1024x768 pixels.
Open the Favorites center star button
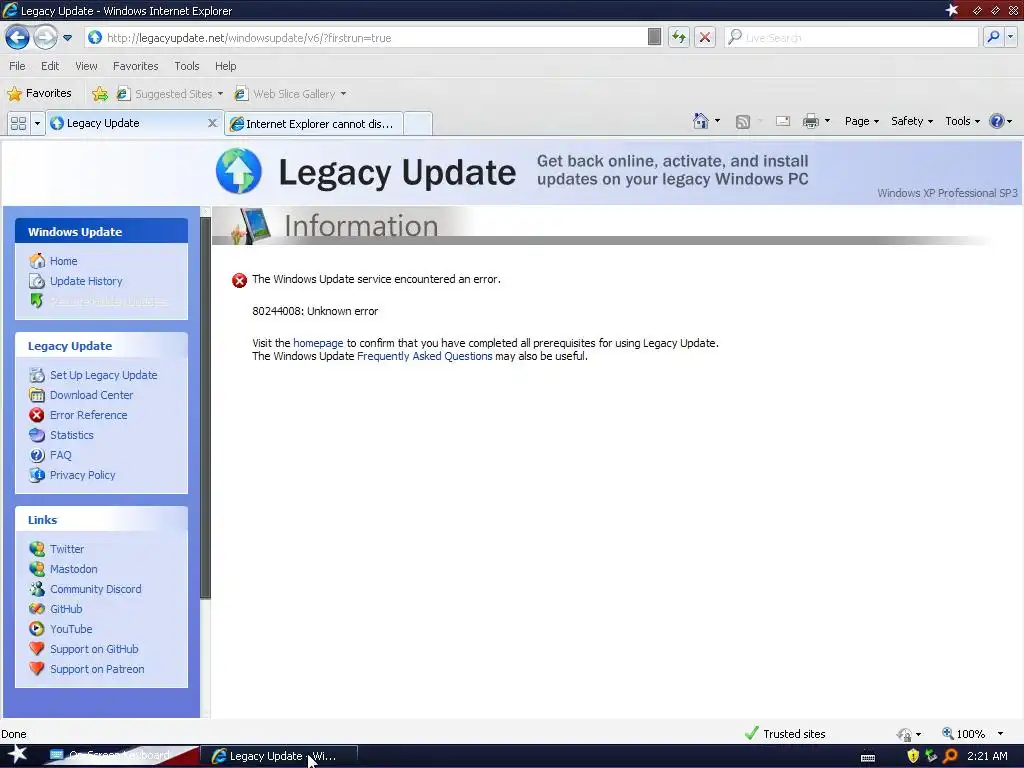(39, 93)
